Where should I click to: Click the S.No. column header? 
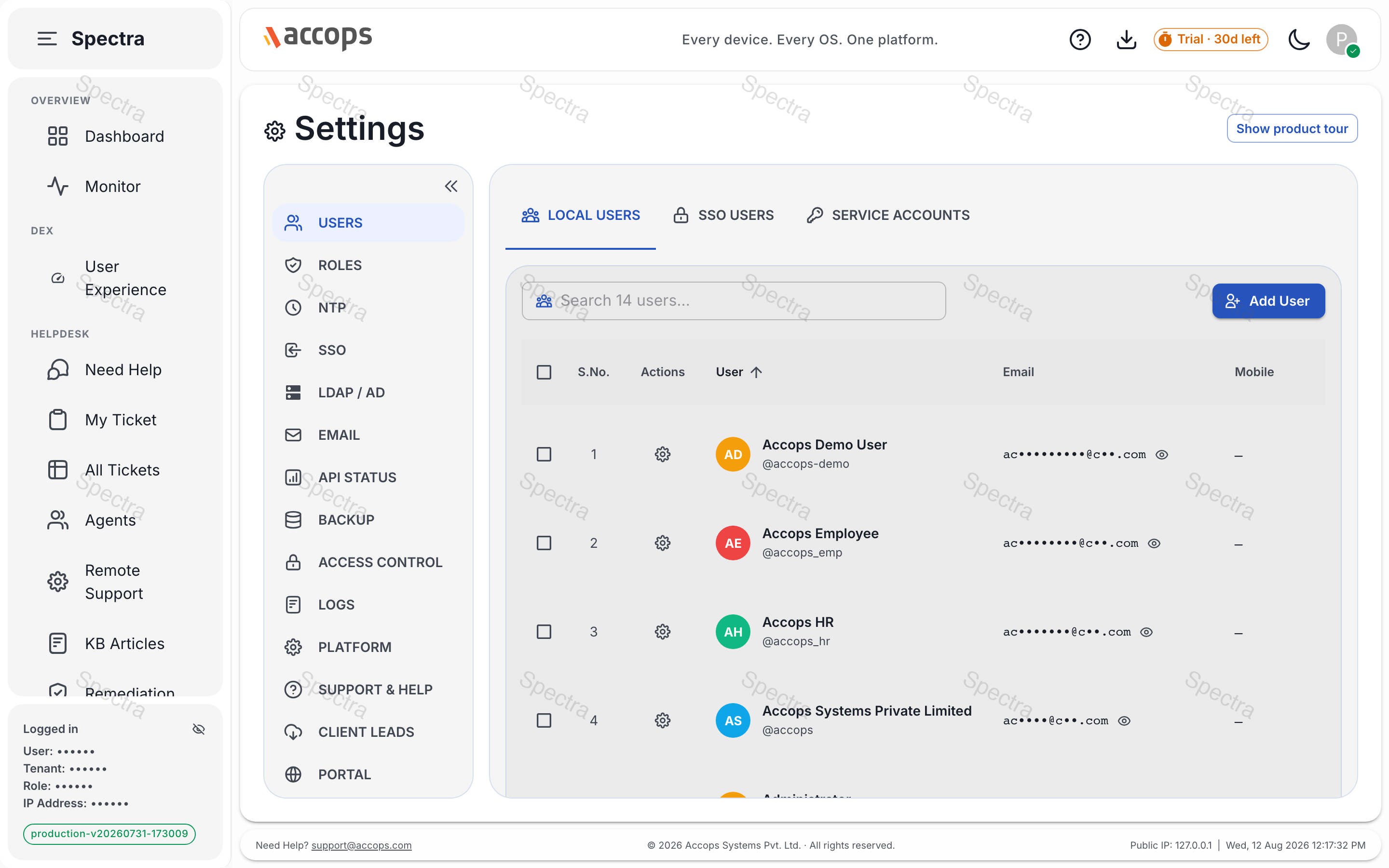593,372
